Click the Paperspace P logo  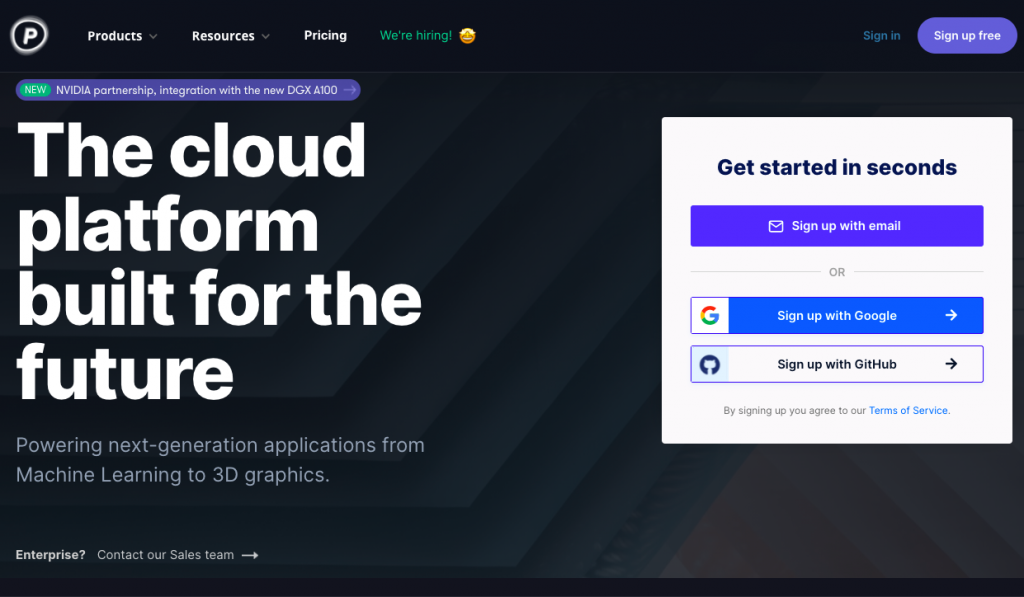coord(29,35)
